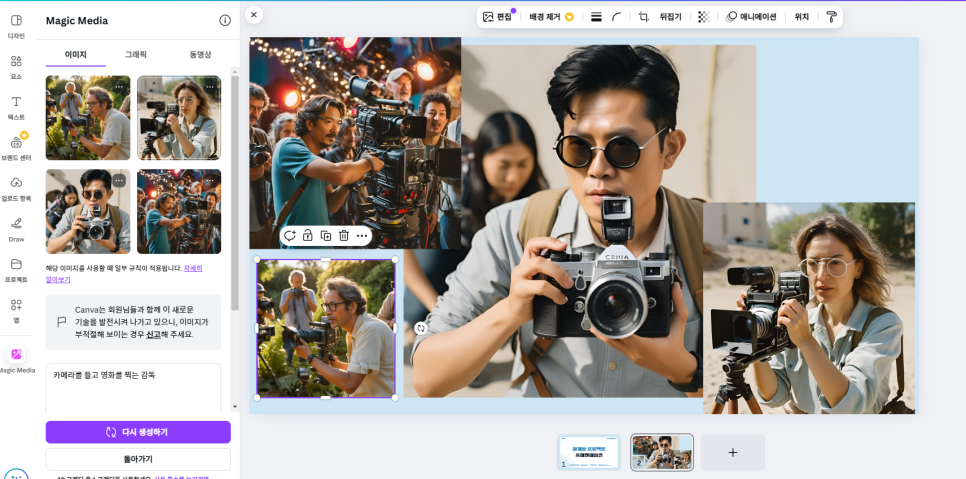Click the prompt text input field
This screenshot has height=479, width=966.
133,388
